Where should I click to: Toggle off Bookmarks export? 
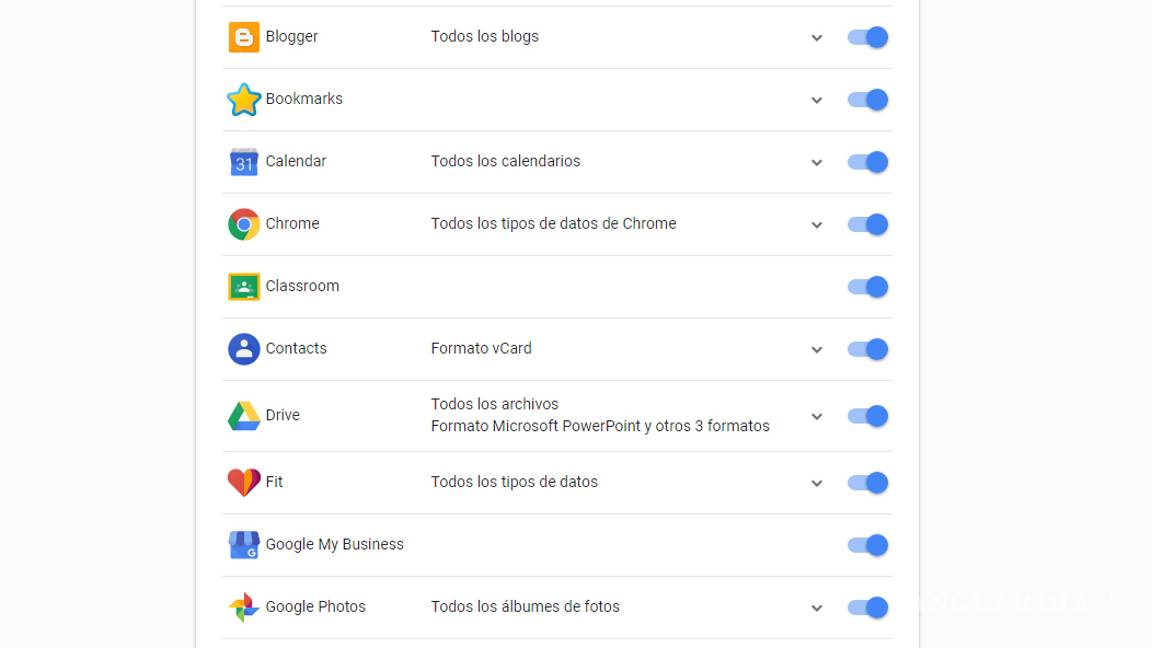[867, 99]
